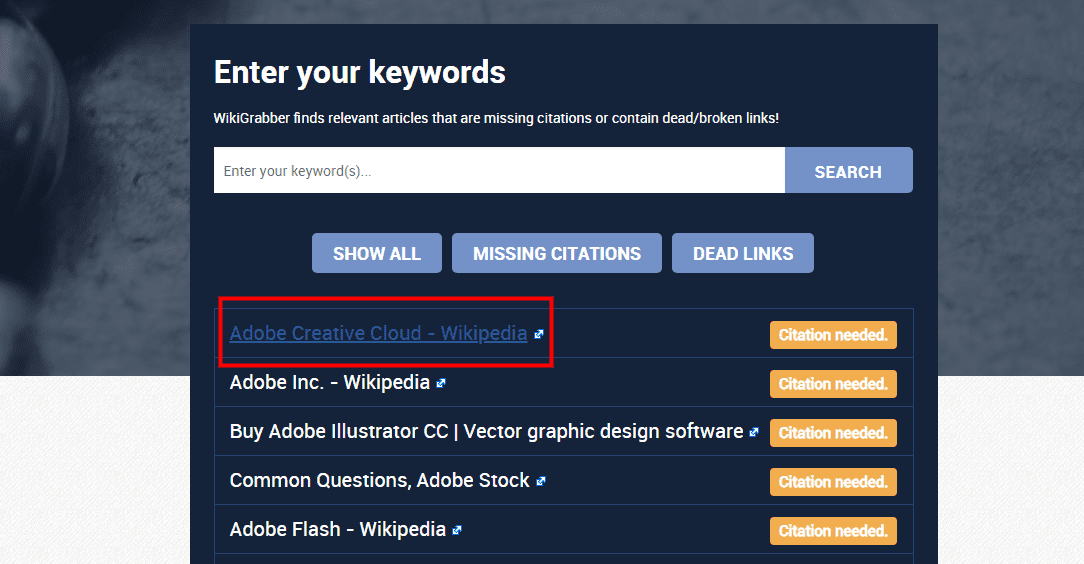The height and width of the screenshot is (564, 1084).
Task: Click Citation needed badge for Adobe Creative Cloud
Action: [833, 335]
